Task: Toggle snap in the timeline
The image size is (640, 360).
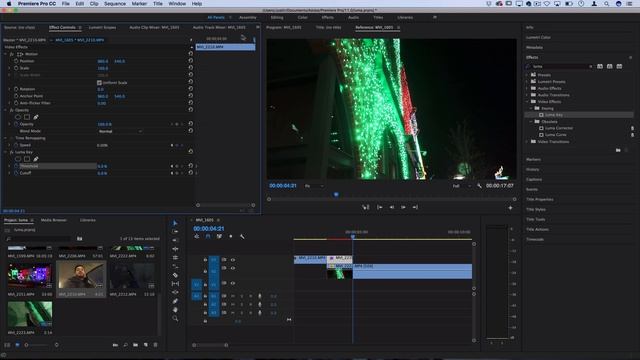Action: click(x=208, y=236)
